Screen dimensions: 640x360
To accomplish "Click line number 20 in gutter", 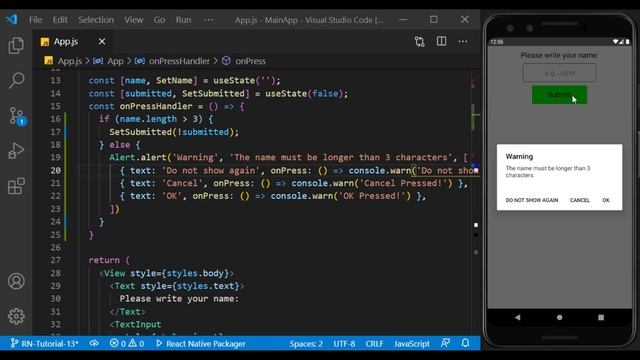I will [x=56, y=170].
